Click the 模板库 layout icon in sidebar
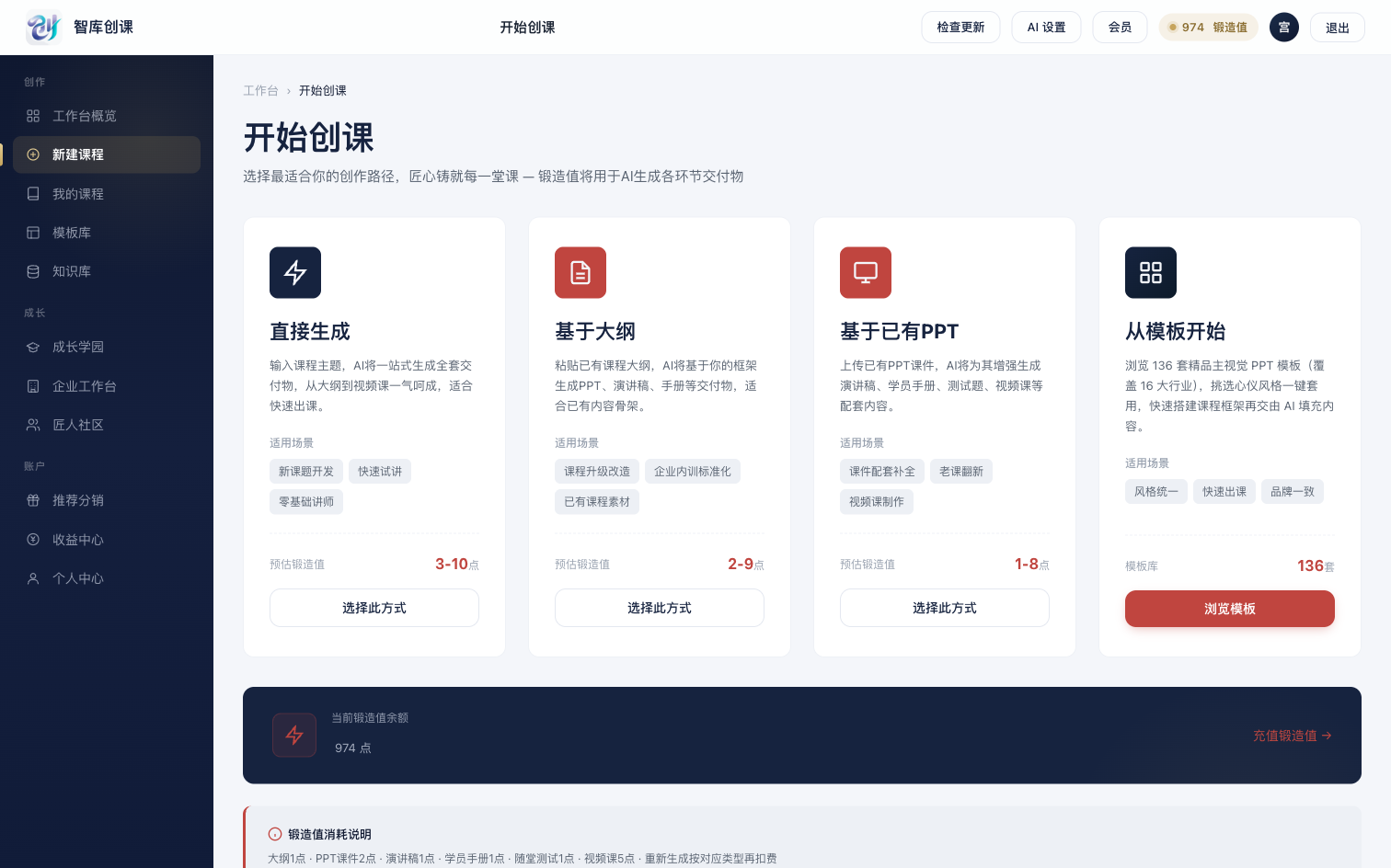 coord(33,233)
